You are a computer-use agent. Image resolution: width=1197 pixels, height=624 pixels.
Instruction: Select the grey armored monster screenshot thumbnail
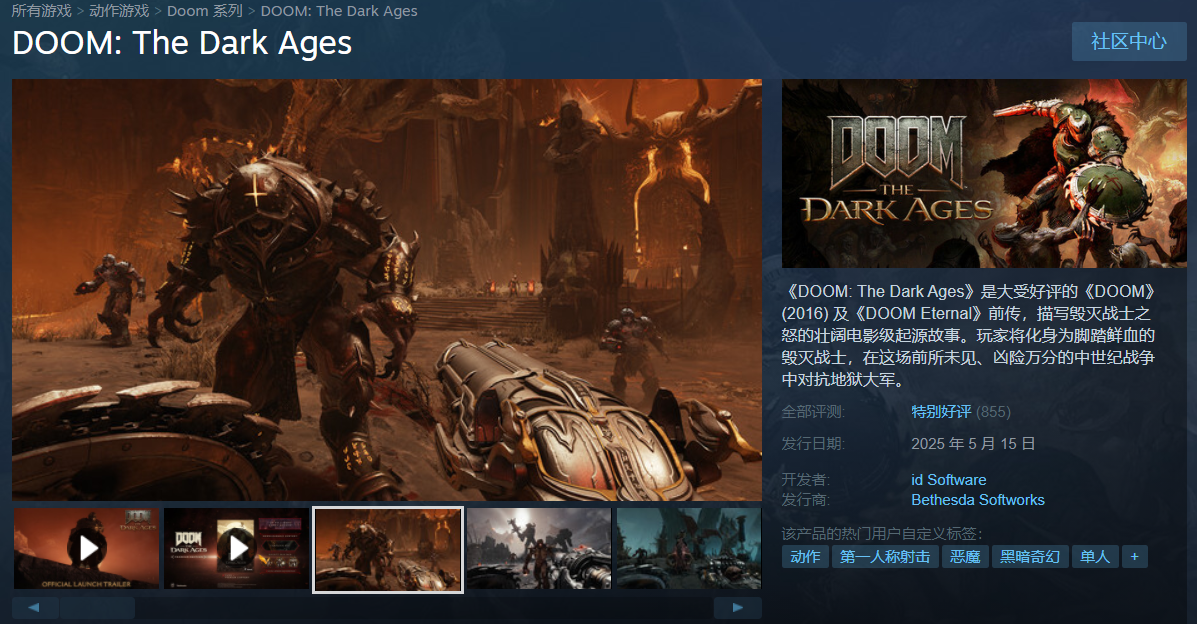(538, 548)
